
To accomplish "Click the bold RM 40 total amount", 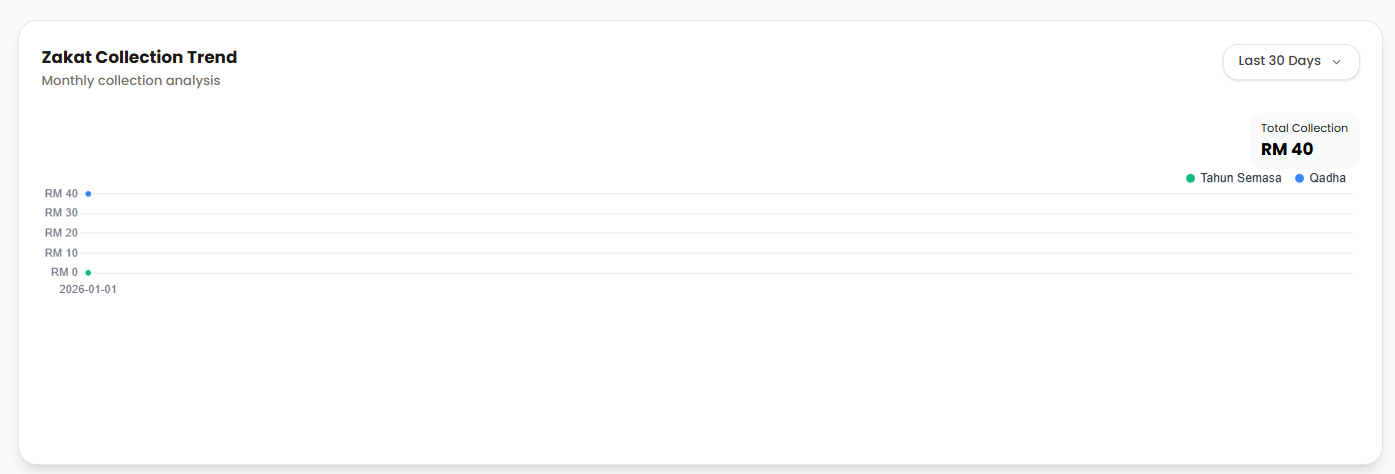I will pyautogui.click(x=1287, y=150).
